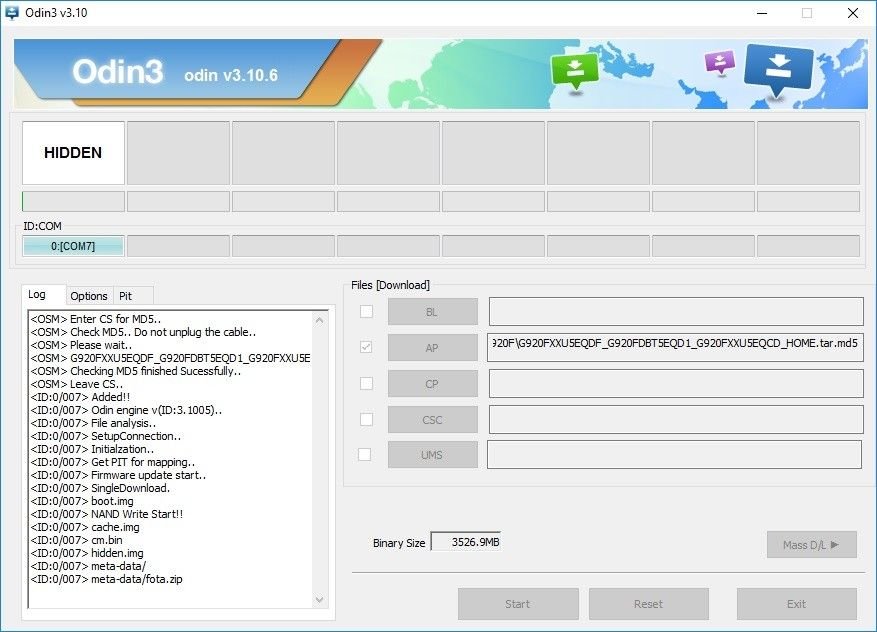Image resolution: width=877 pixels, height=632 pixels.
Task: Click the AP file select button
Action: [x=433, y=348]
